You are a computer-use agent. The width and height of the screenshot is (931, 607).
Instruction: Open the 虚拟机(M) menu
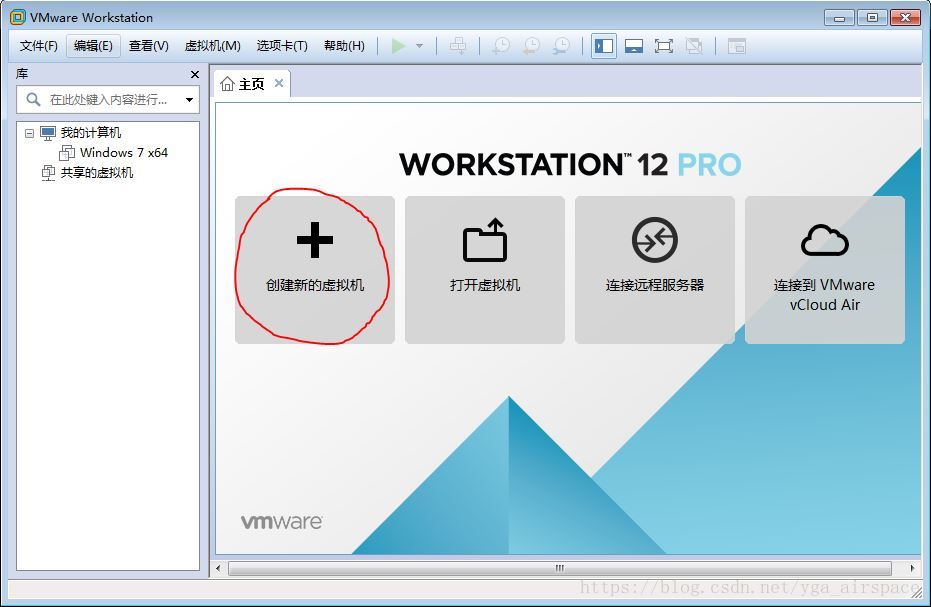pos(213,46)
